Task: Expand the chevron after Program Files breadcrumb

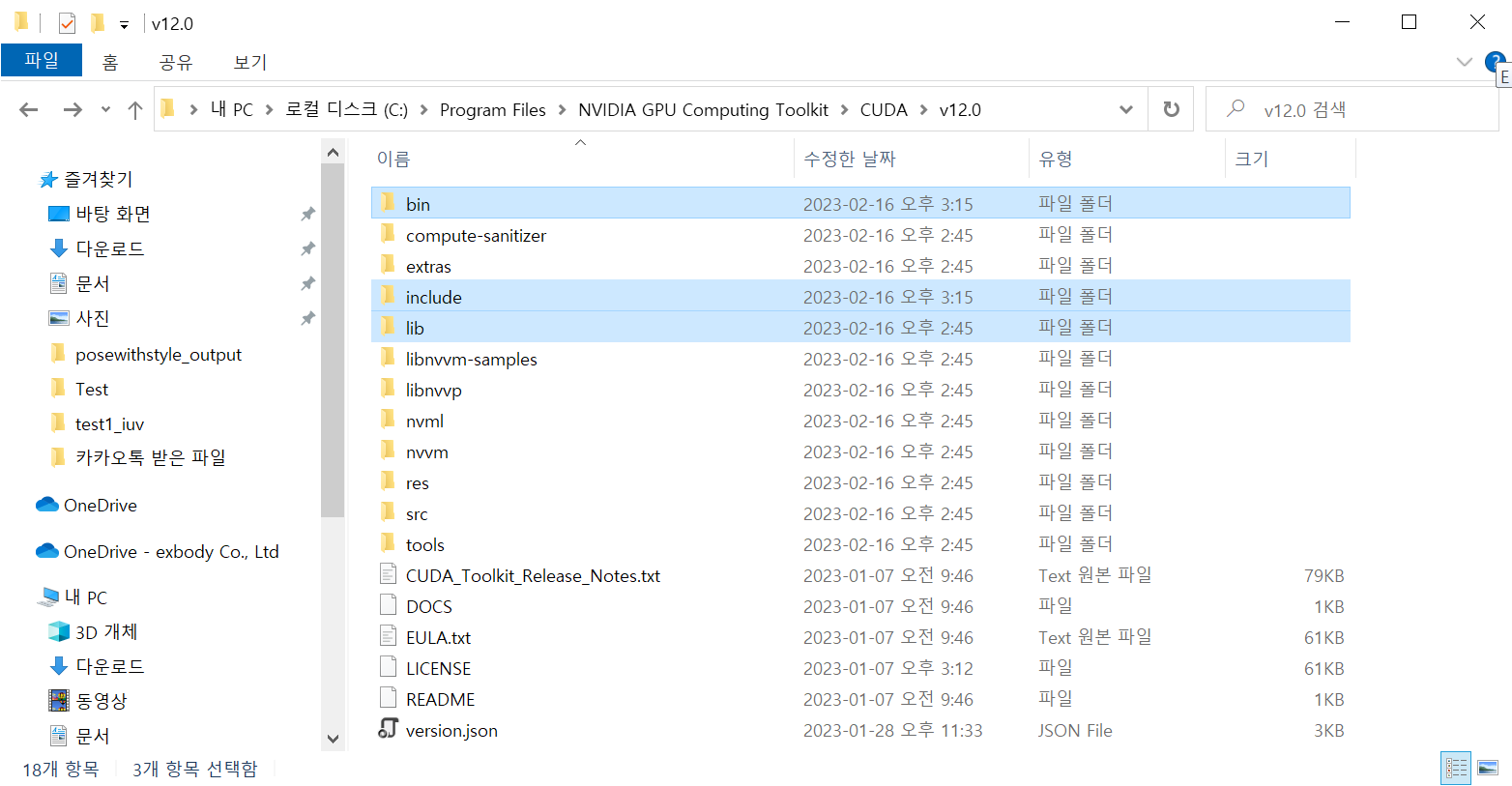Action: point(563,110)
